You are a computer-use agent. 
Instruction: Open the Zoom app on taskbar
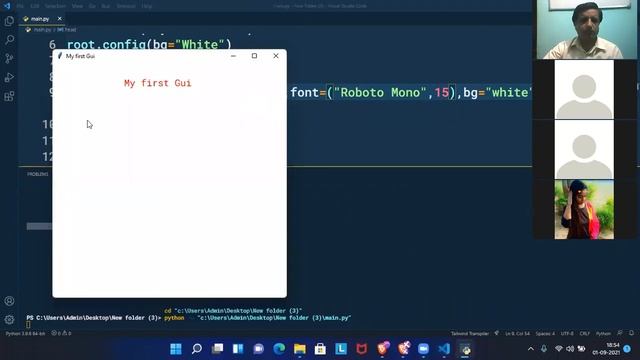click(423, 349)
